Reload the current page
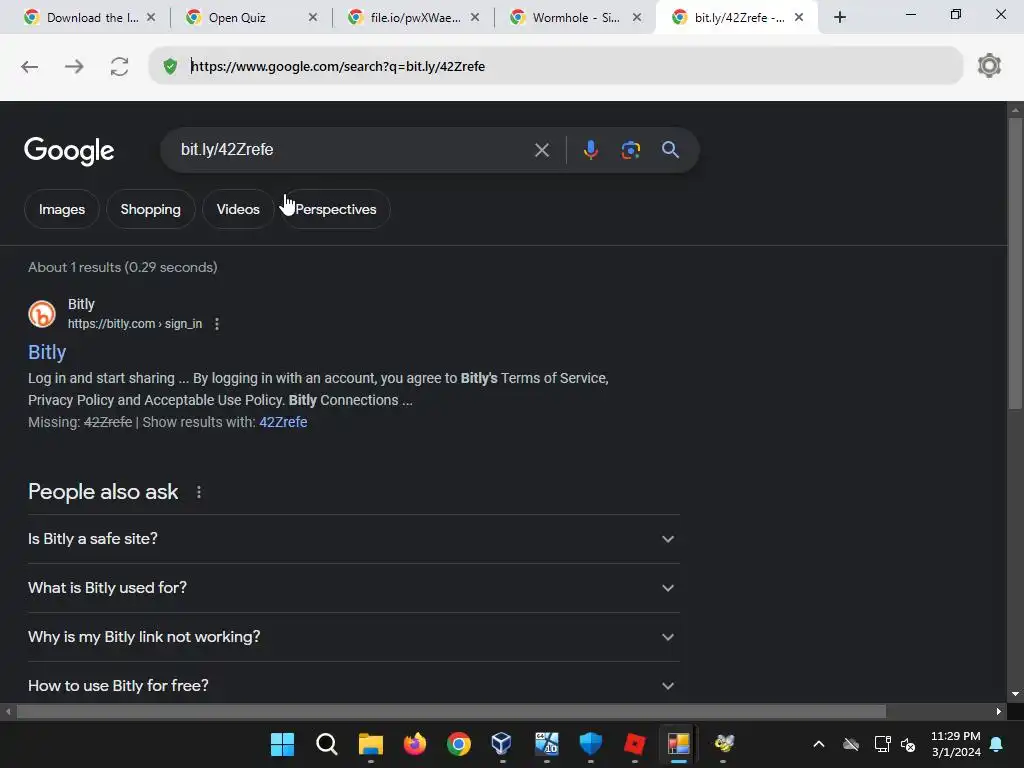Image resolution: width=1024 pixels, height=768 pixels. tap(119, 67)
